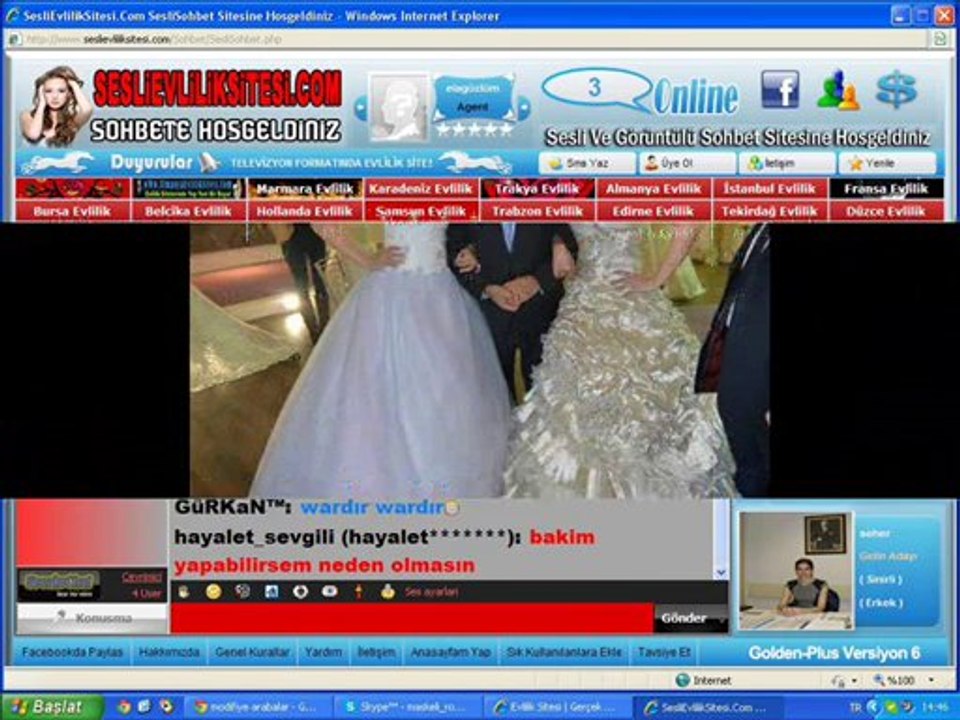Viewport: 960px width, 720px height.
Task: Open the Facebook icon in the header
Action: coord(779,89)
